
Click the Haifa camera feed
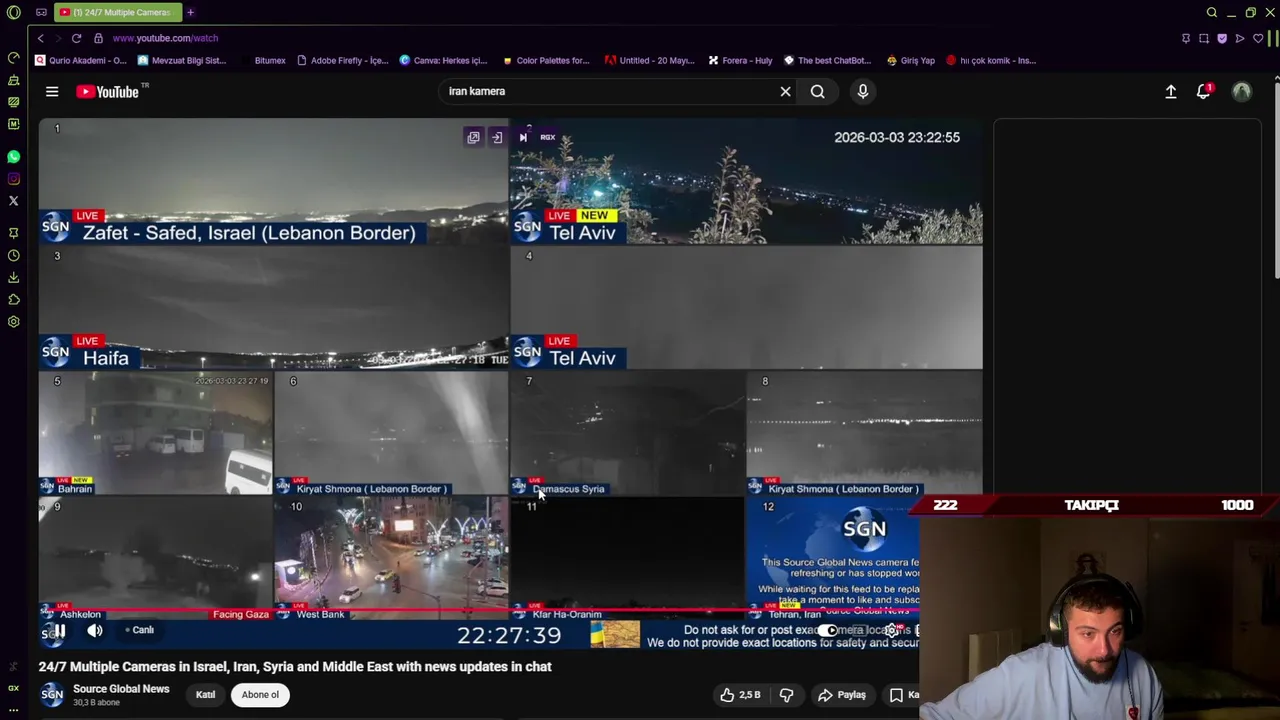coord(274,308)
